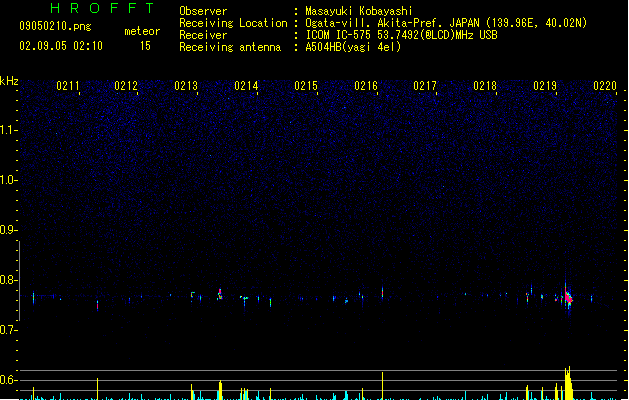Click the 0217 time marker

(425, 86)
